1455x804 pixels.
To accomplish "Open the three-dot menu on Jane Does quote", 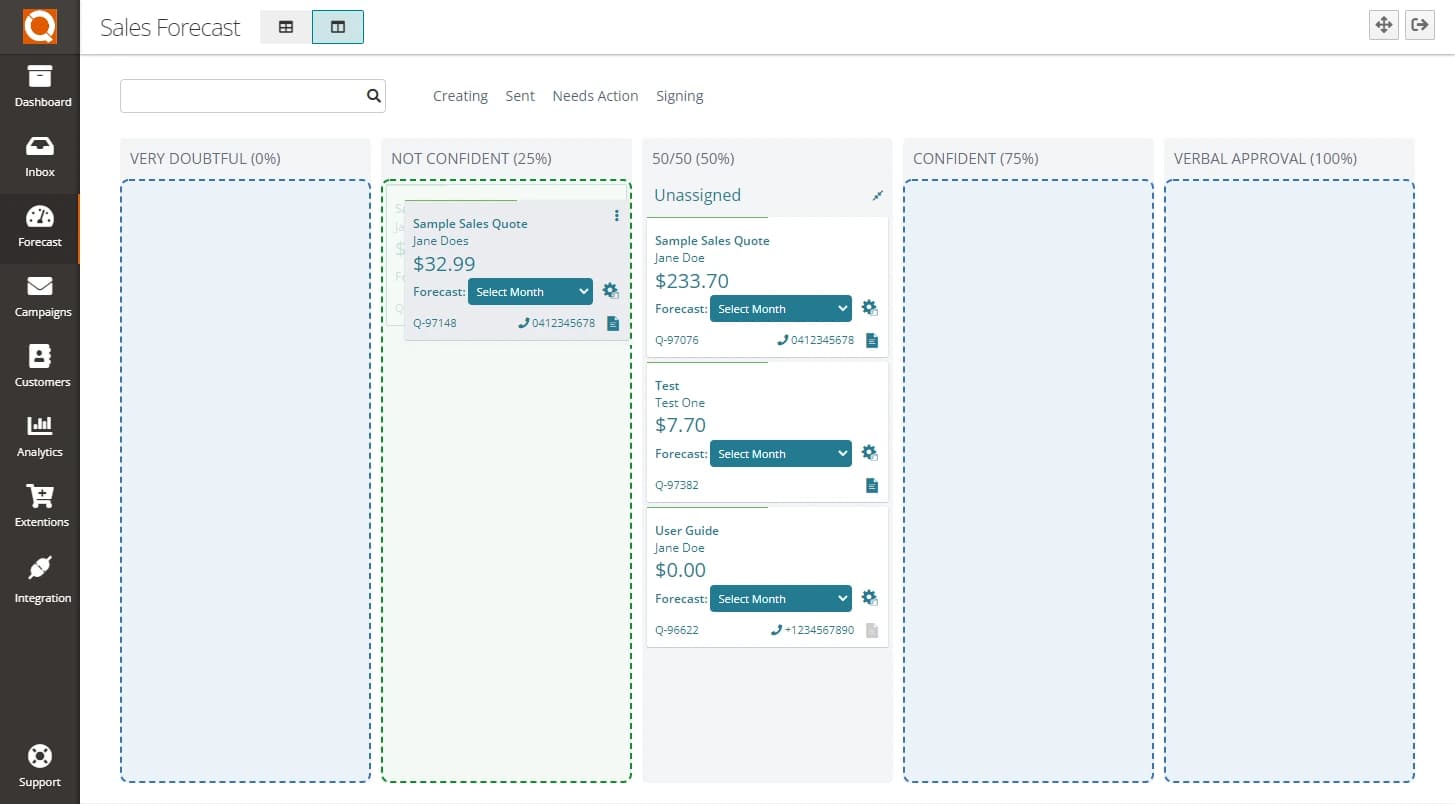I will pos(617,215).
